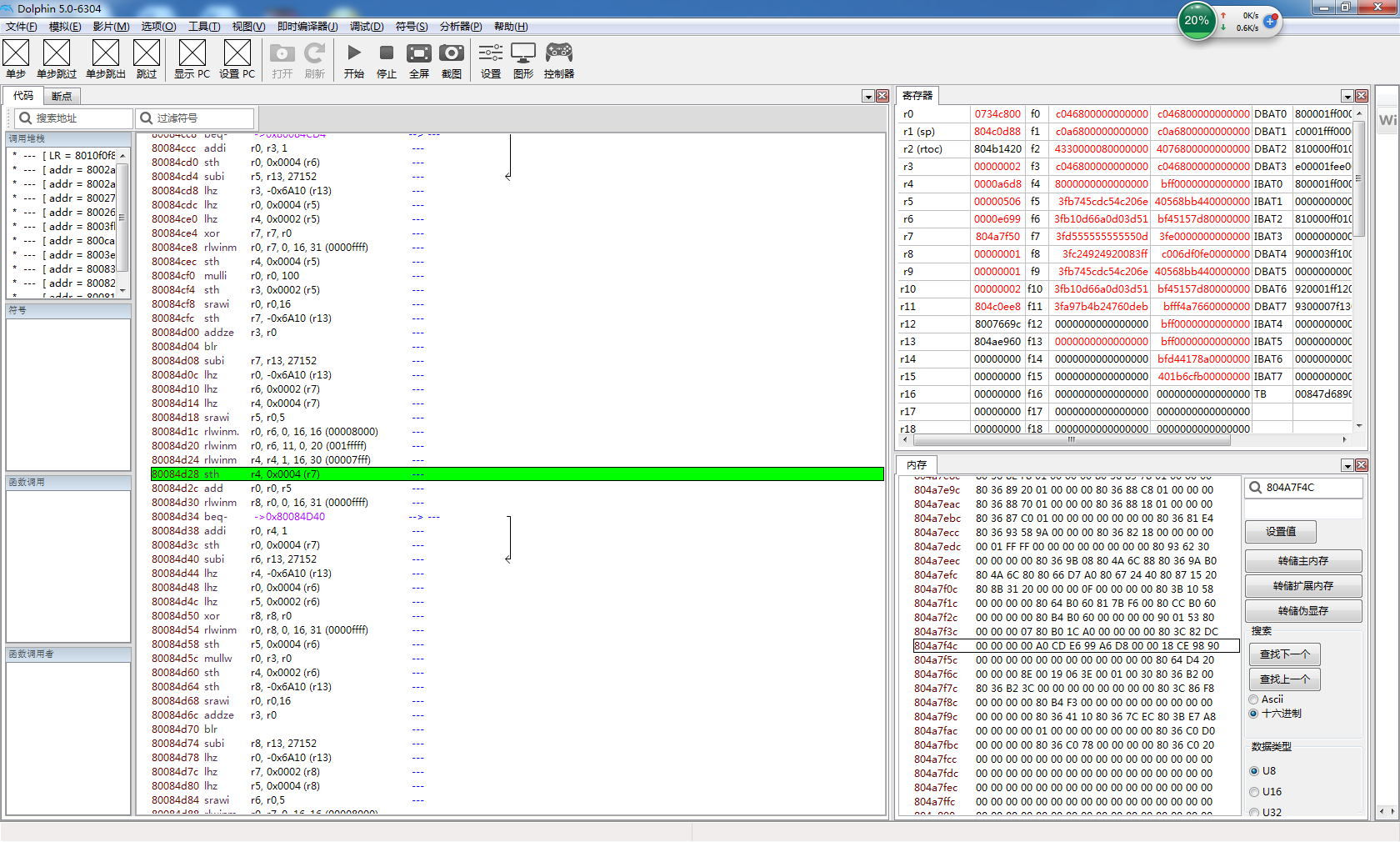The image size is (1400, 842).
Task: Open the 控制器 controller settings icon
Action: (x=559, y=53)
